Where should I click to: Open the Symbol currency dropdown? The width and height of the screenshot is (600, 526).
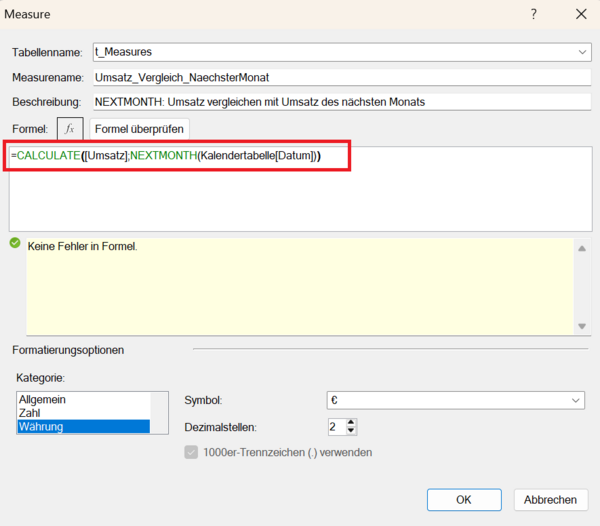point(576,400)
